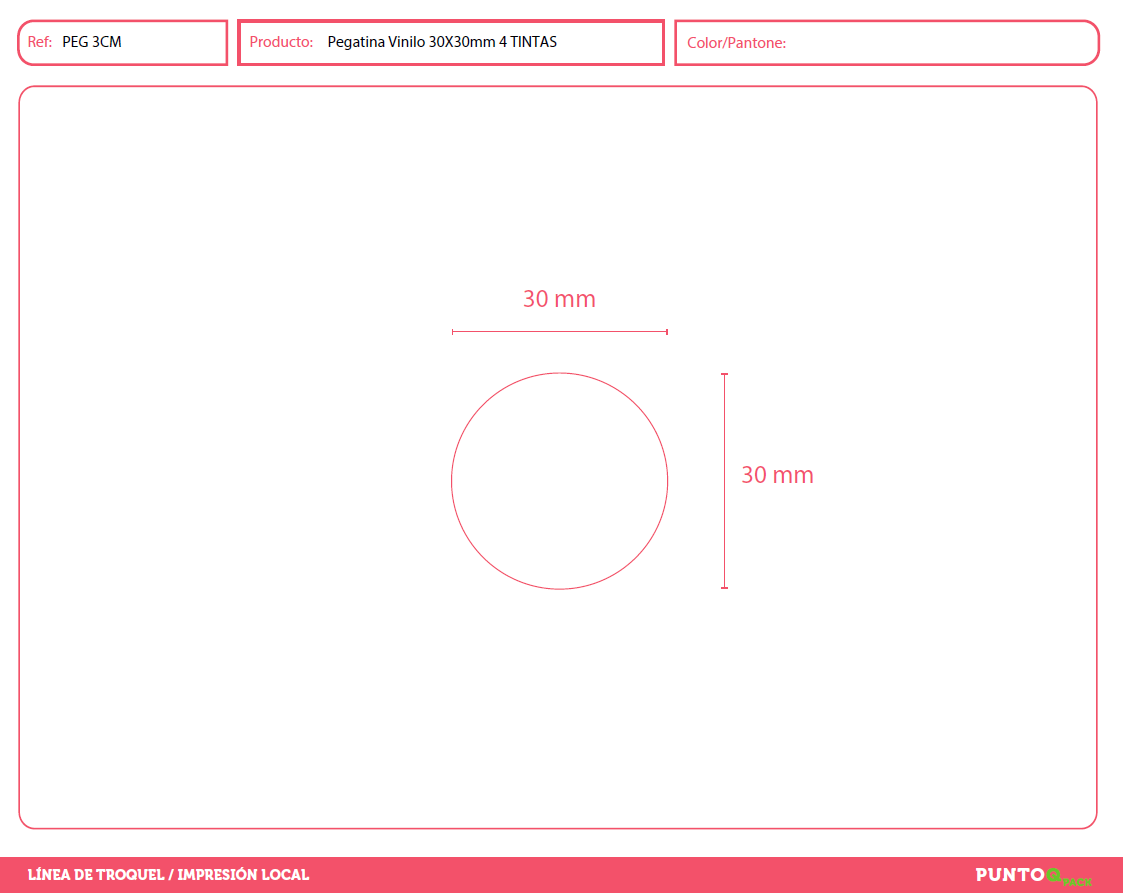Click the horizontal '30 mm' dimension label
This screenshot has width=1123, height=893.
pos(559,299)
